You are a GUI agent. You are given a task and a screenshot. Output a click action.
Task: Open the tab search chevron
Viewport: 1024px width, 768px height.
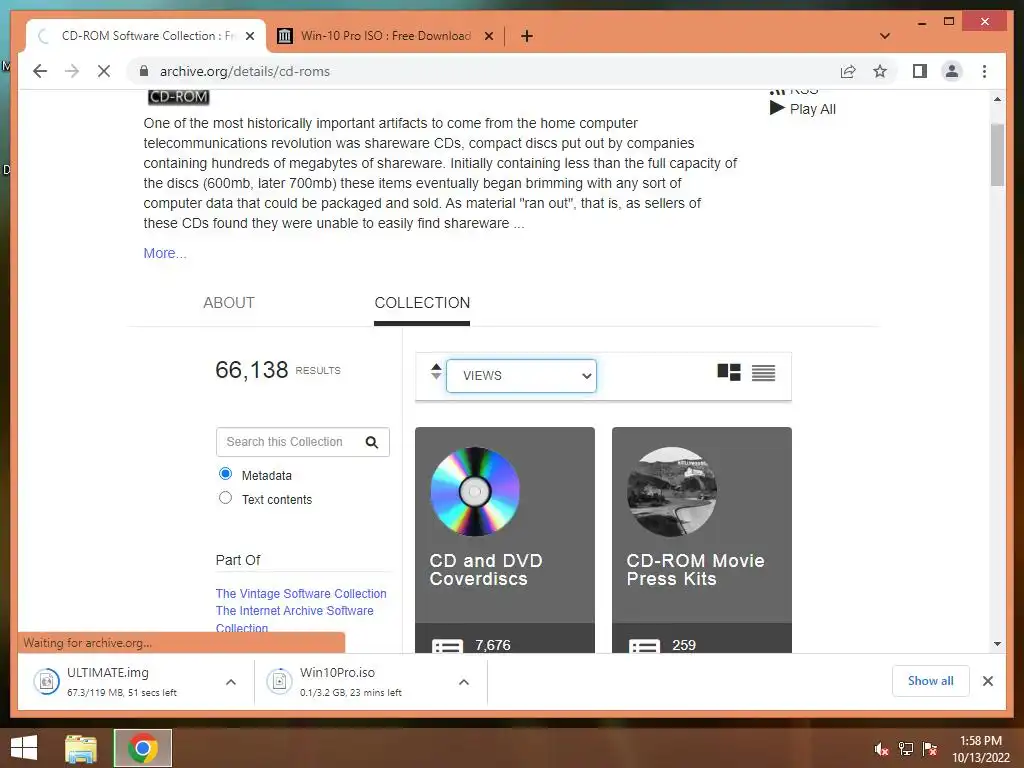885,36
